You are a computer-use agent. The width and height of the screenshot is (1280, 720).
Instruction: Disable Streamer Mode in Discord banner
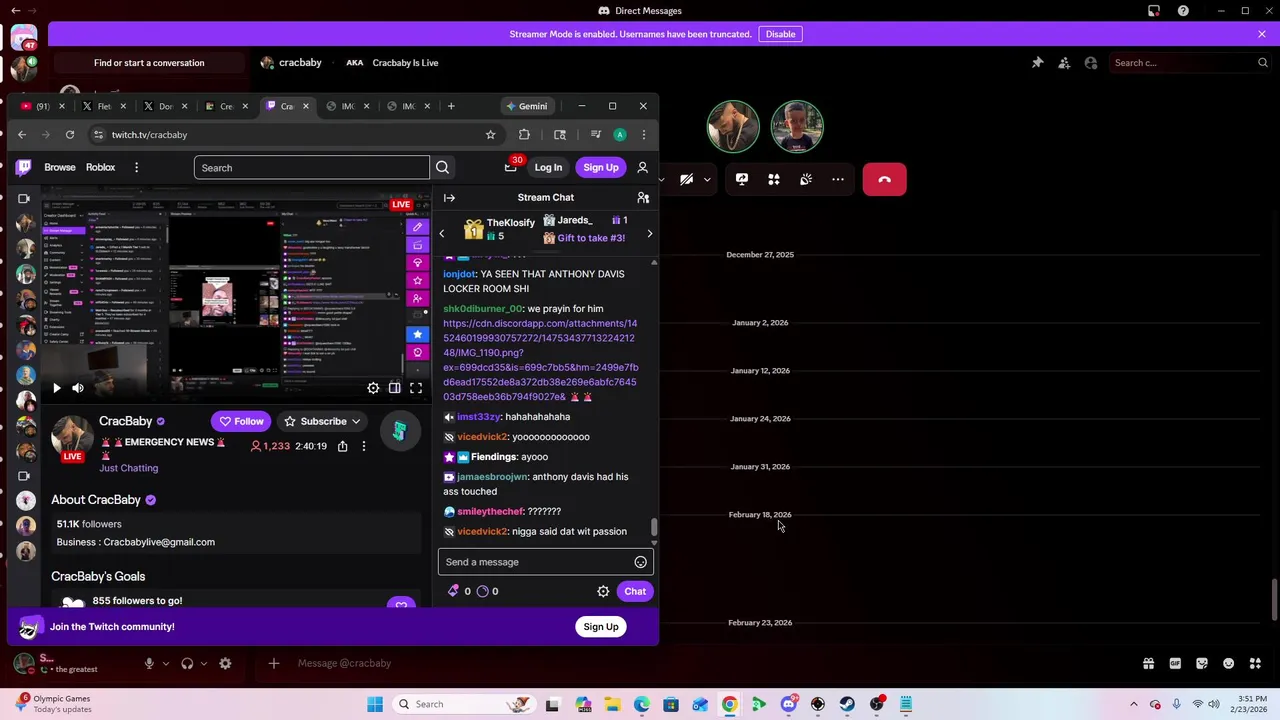tap(780, 34)
